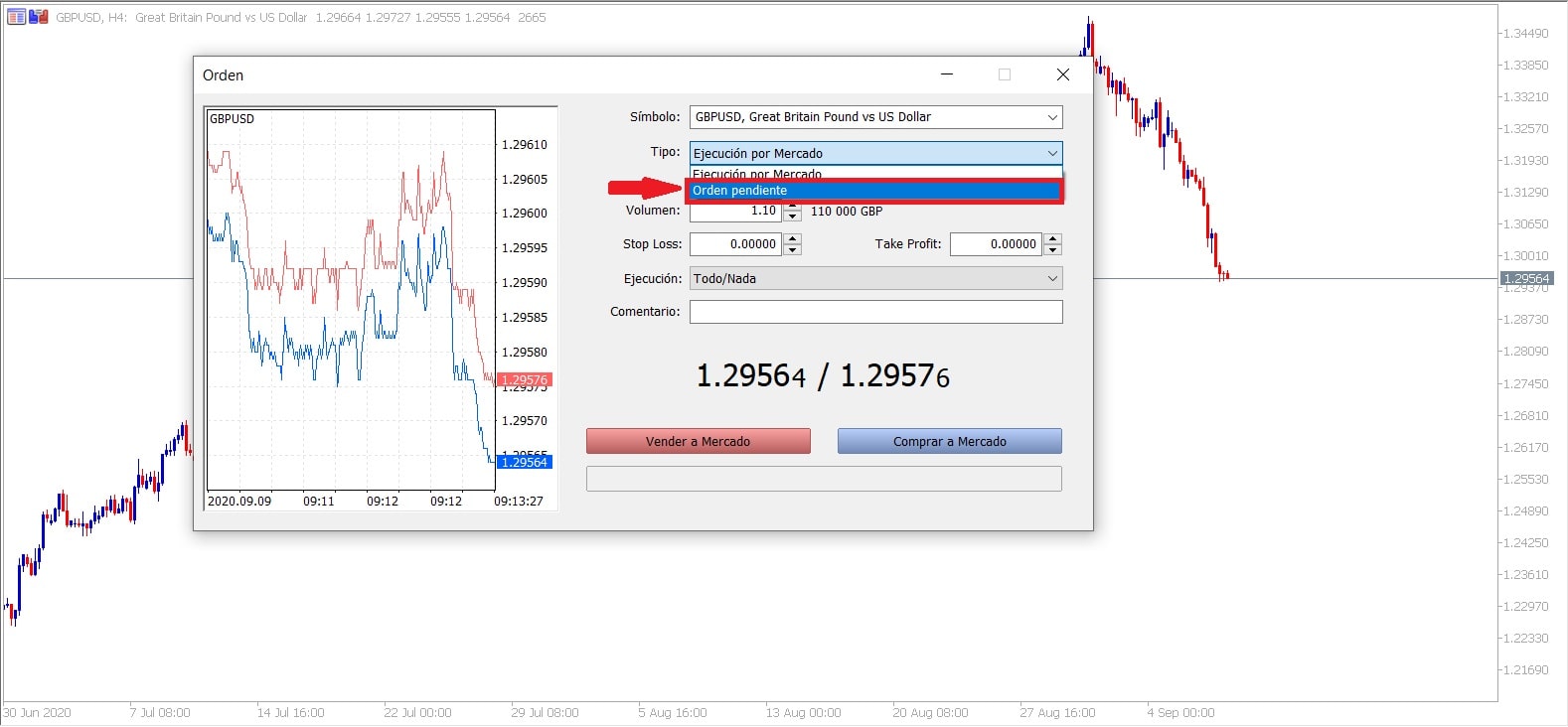Click the 1.29610 level in the tick chart
The height and width of the screenshot is (727, 1568).
[525, 145]
